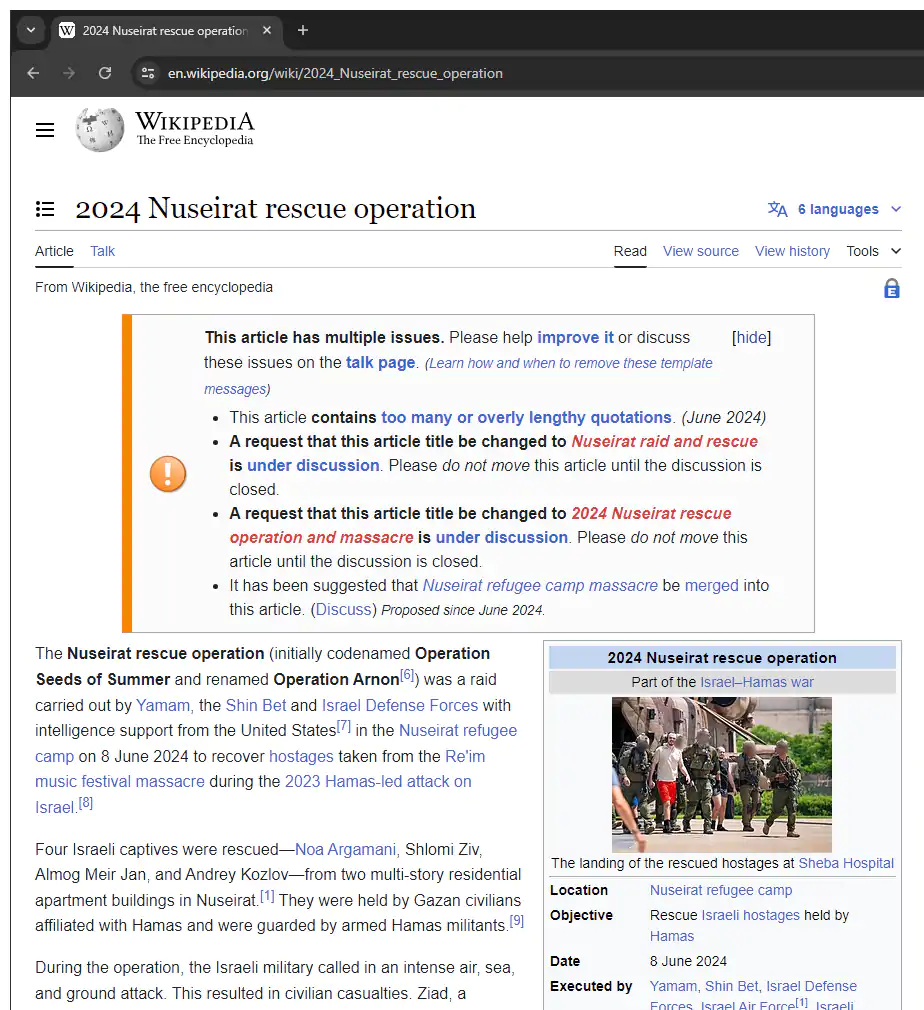
Task: Click citation reference [9]
Action: pos(517,920)
